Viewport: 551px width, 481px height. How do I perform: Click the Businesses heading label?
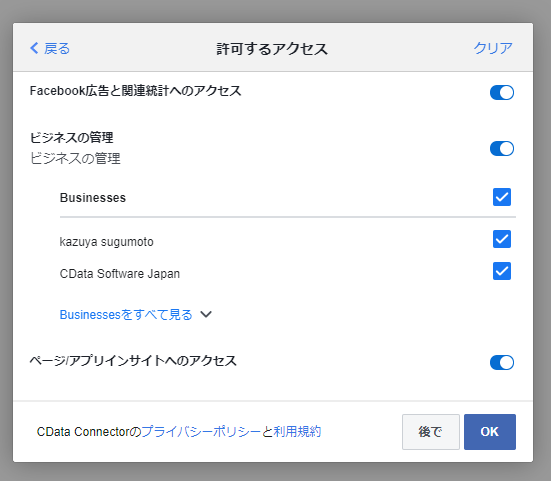tap(93, 198)
